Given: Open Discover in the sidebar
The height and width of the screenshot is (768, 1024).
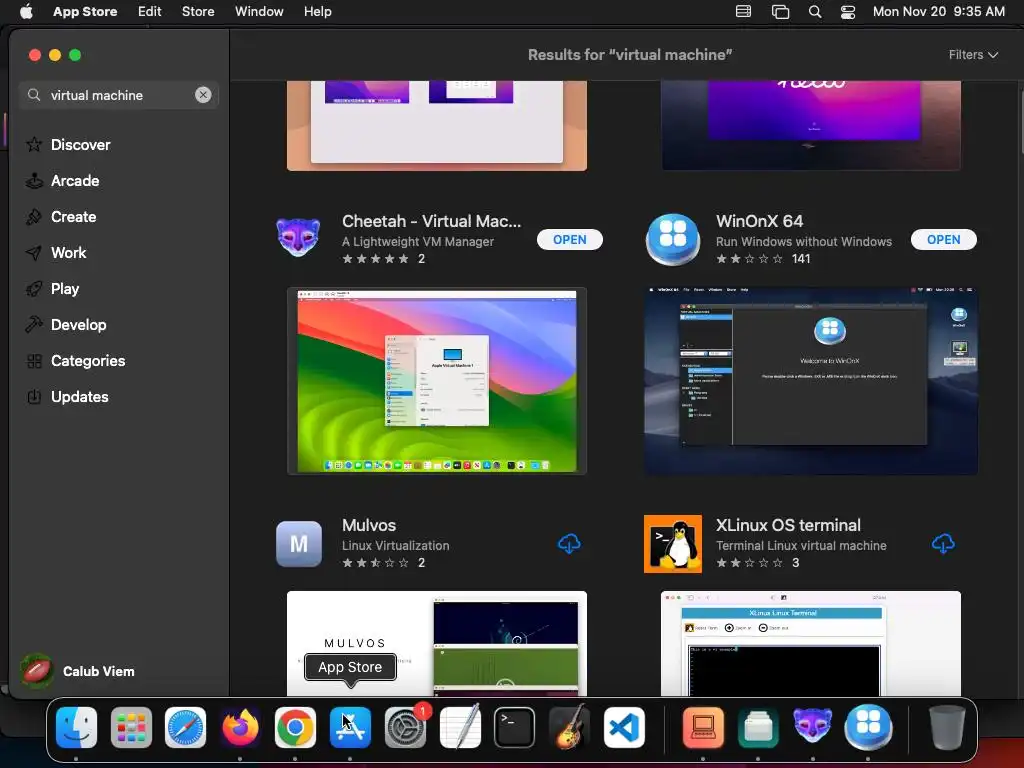Looking at the screenshot, I should (x=80, y=144).
